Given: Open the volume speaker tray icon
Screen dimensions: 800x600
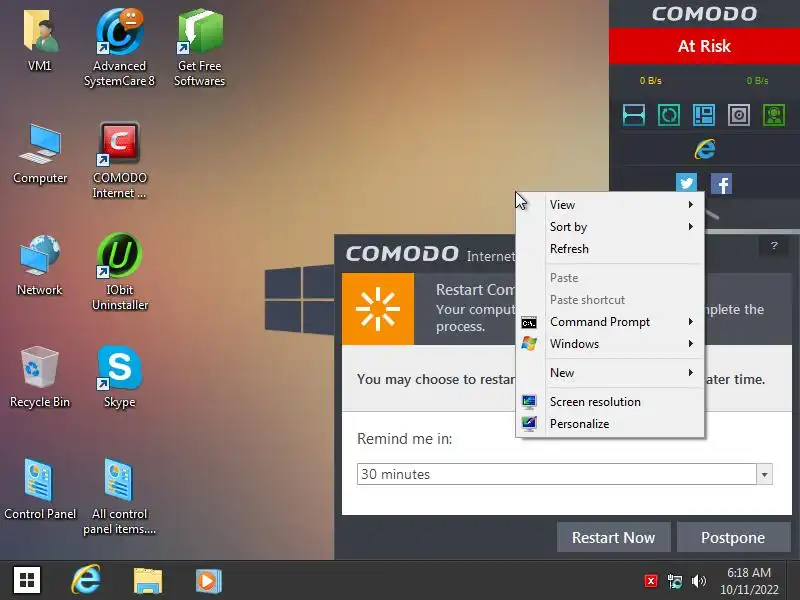Looking at the screenshot, I should [x=698, y=581].
